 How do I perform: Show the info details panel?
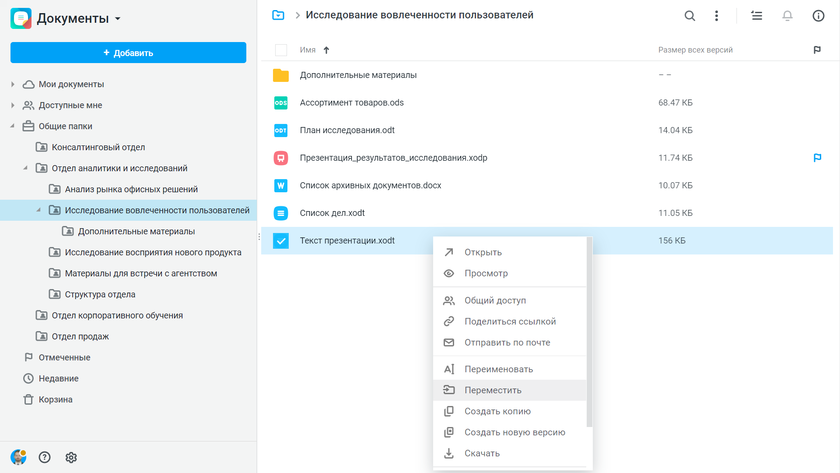tap(817, 16)
